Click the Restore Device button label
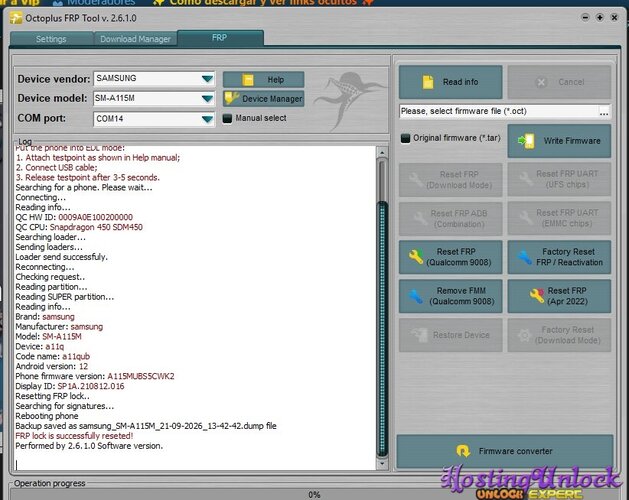629x500 pixels. pyautogui.click(x=461, y=335)
